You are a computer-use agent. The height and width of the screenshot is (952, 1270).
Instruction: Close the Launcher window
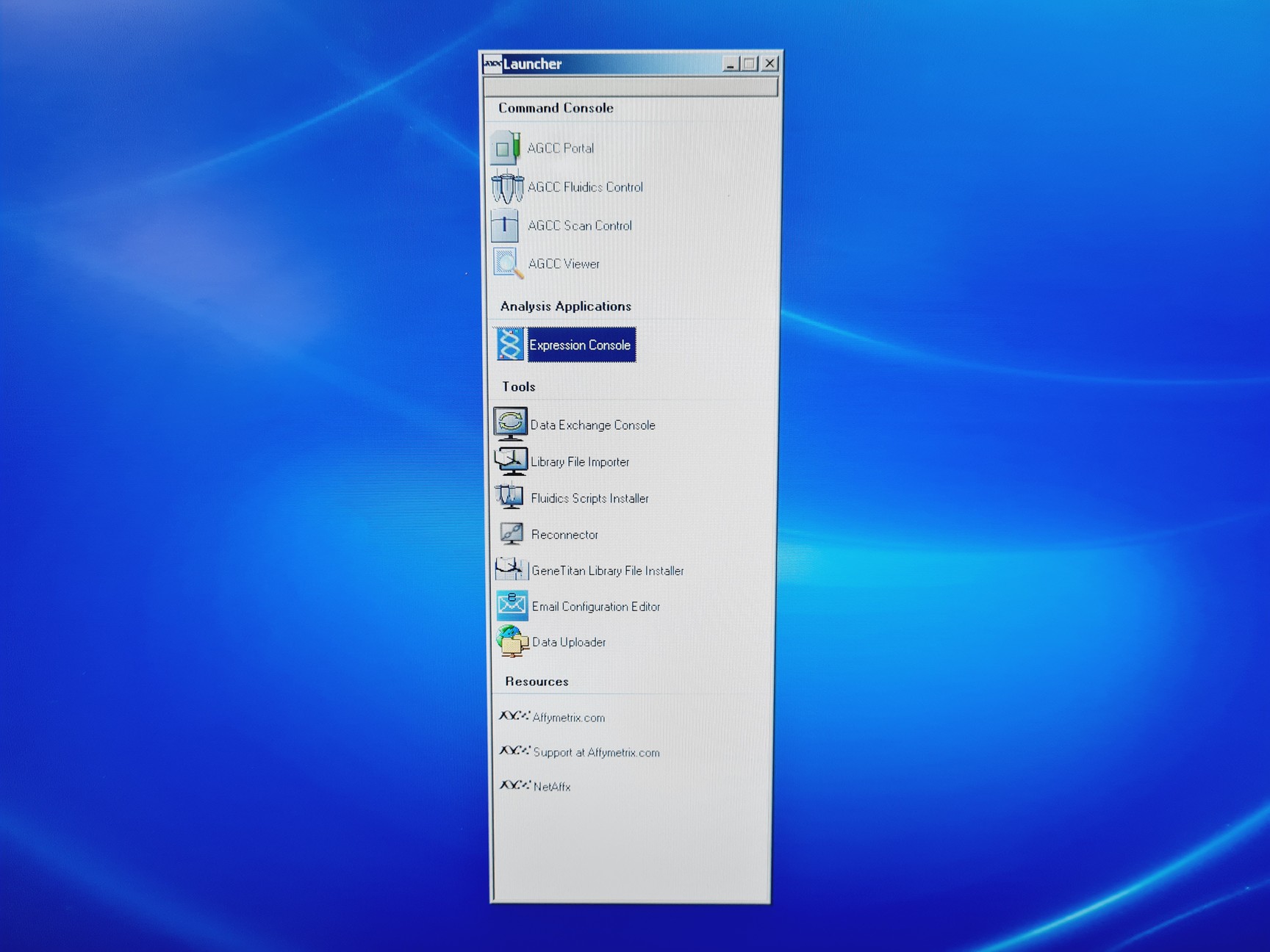[x=769, y=63]
